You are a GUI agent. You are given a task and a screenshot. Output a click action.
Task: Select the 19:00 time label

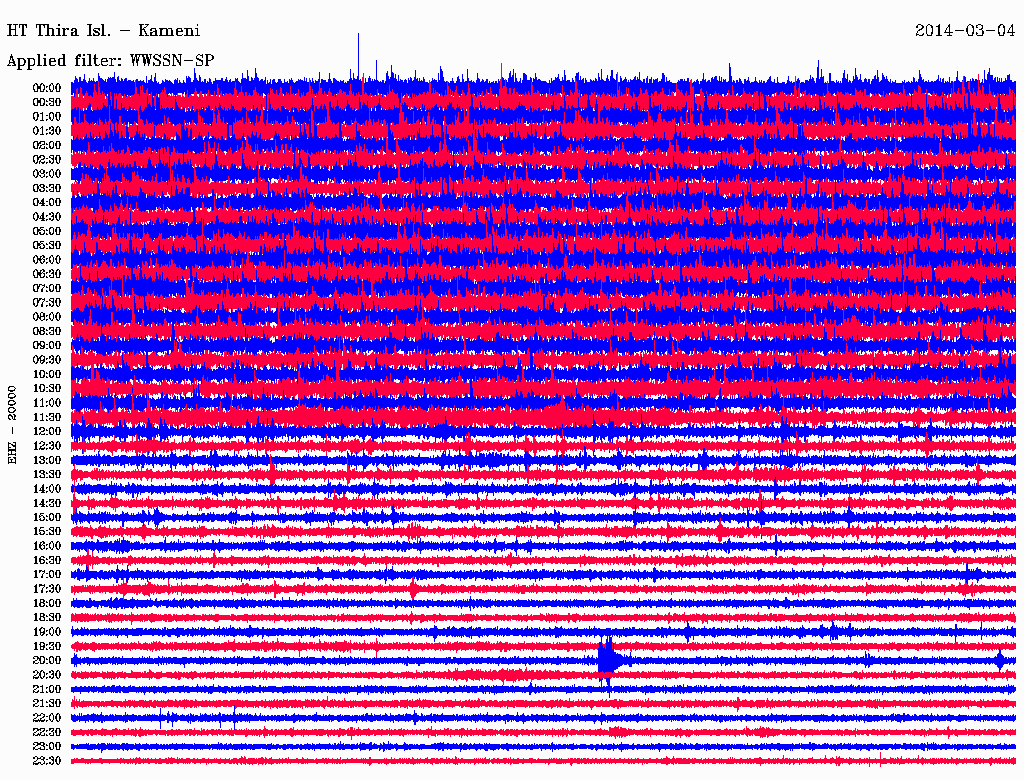pos(47,632)
